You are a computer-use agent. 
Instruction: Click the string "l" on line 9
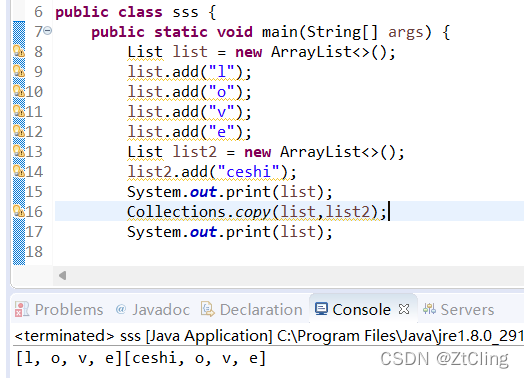click(222, 72)
